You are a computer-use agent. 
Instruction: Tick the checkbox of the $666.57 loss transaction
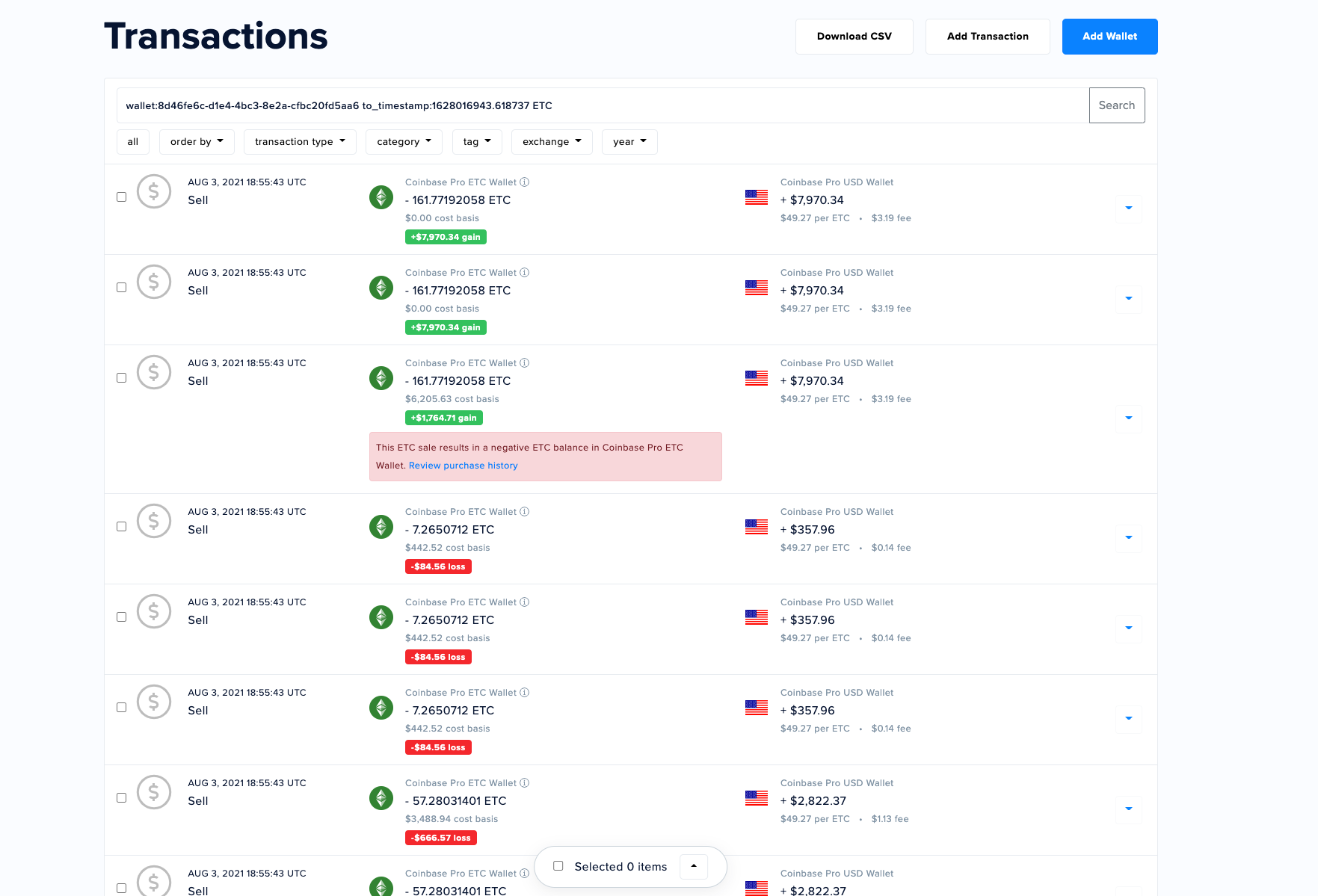[x=121, y=798]
